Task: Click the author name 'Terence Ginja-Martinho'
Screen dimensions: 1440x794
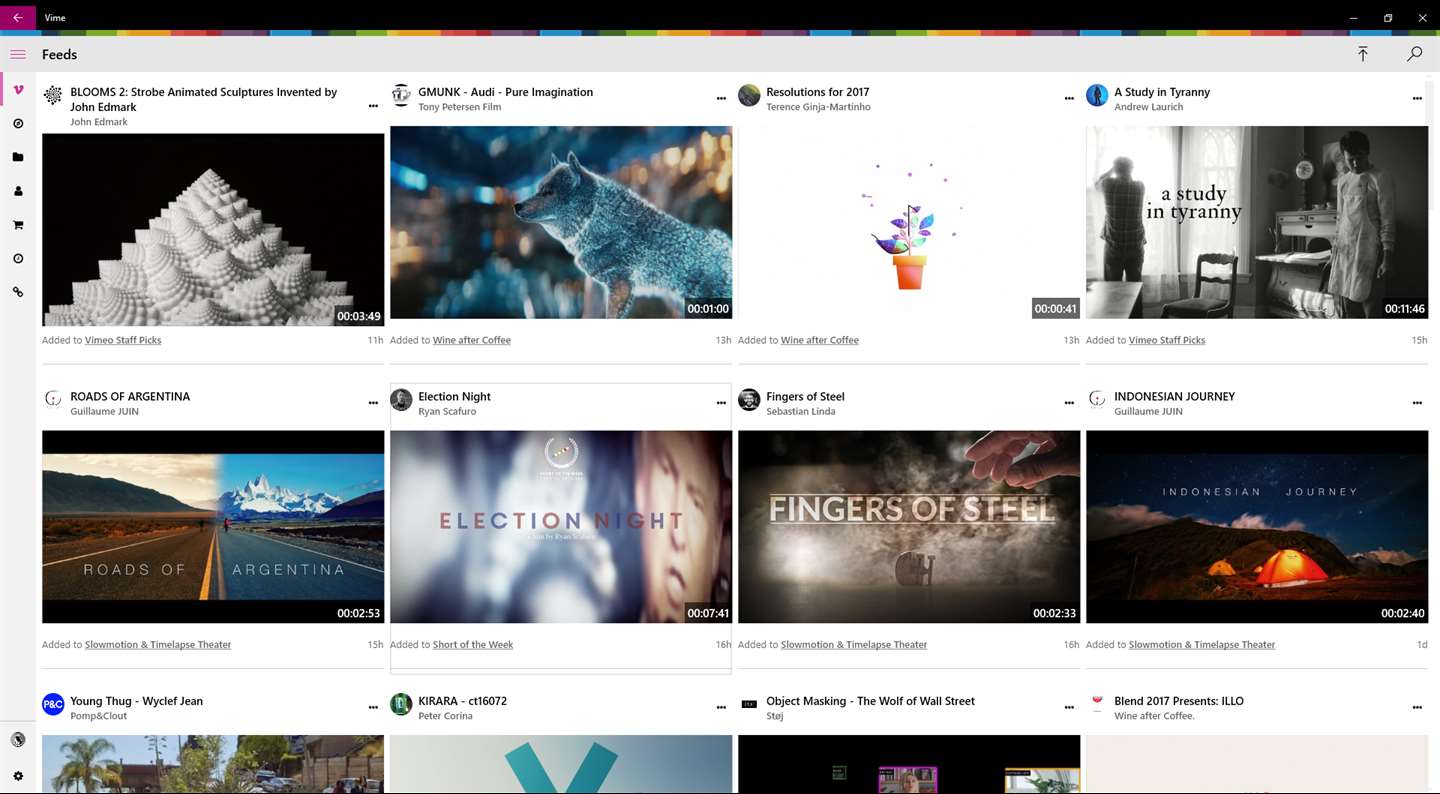Action: pyautogui.click(x=818, y=107)
